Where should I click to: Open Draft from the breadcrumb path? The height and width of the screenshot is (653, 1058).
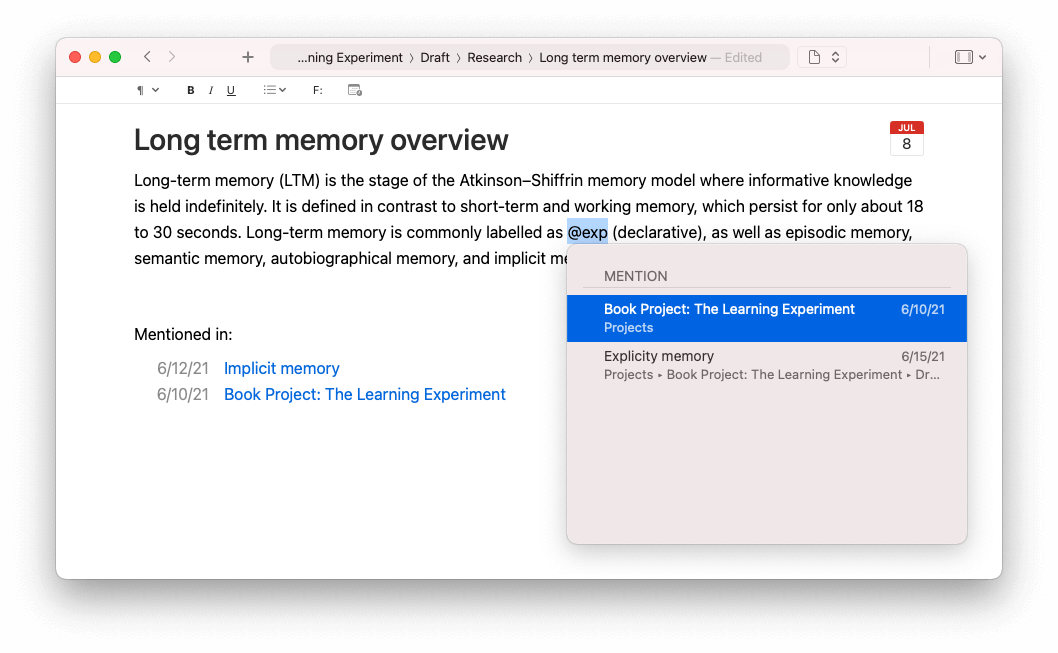[435, 57]
